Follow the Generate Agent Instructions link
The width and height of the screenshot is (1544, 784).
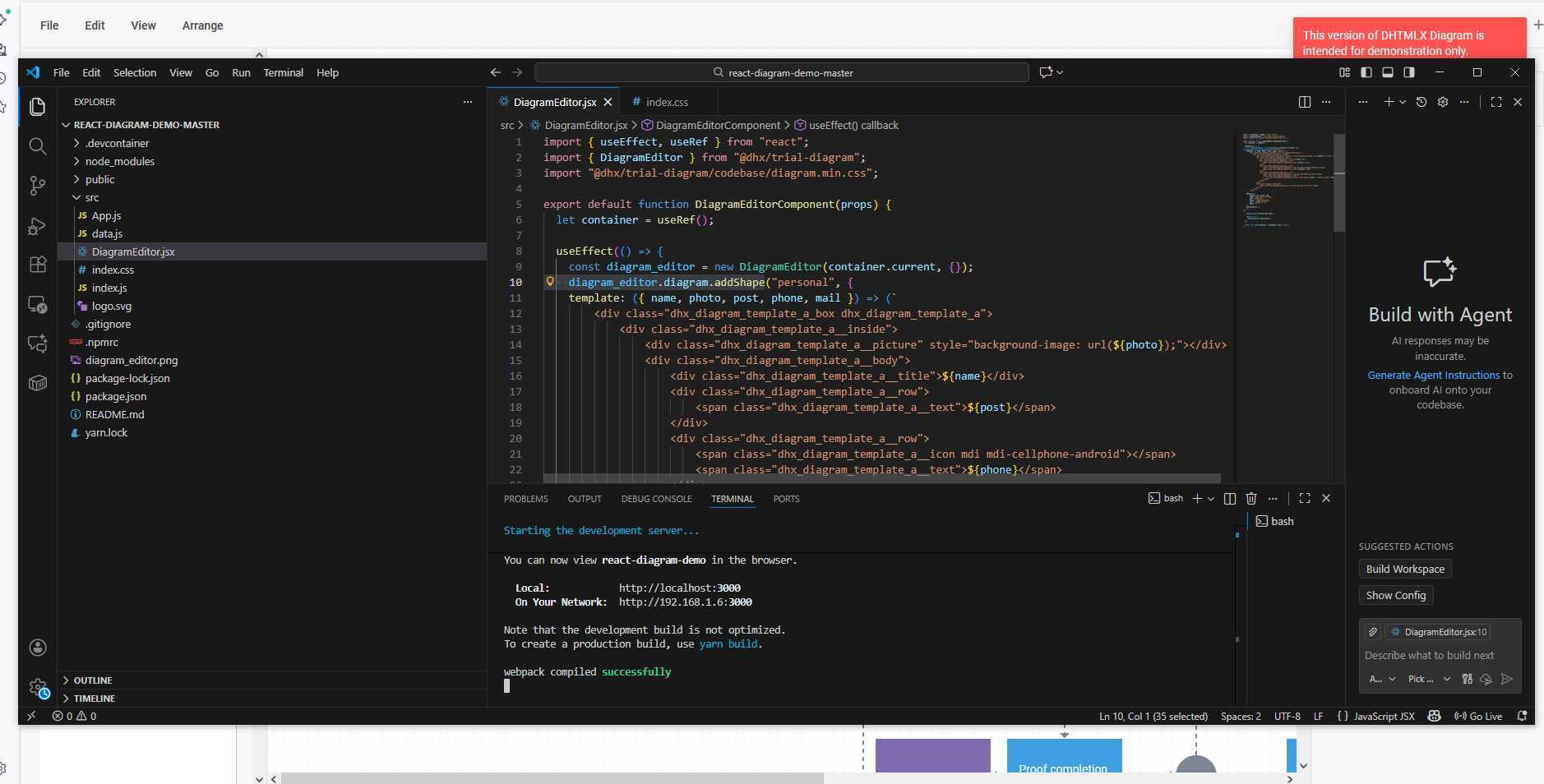[1433, 375]
